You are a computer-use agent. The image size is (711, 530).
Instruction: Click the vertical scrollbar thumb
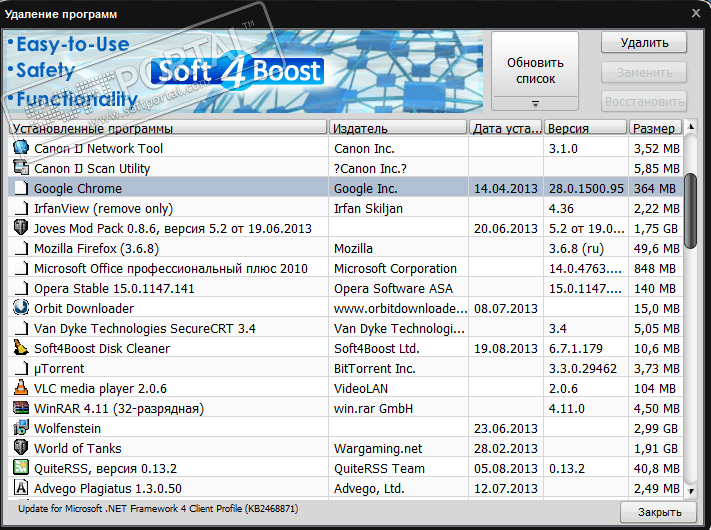point(691,211)
